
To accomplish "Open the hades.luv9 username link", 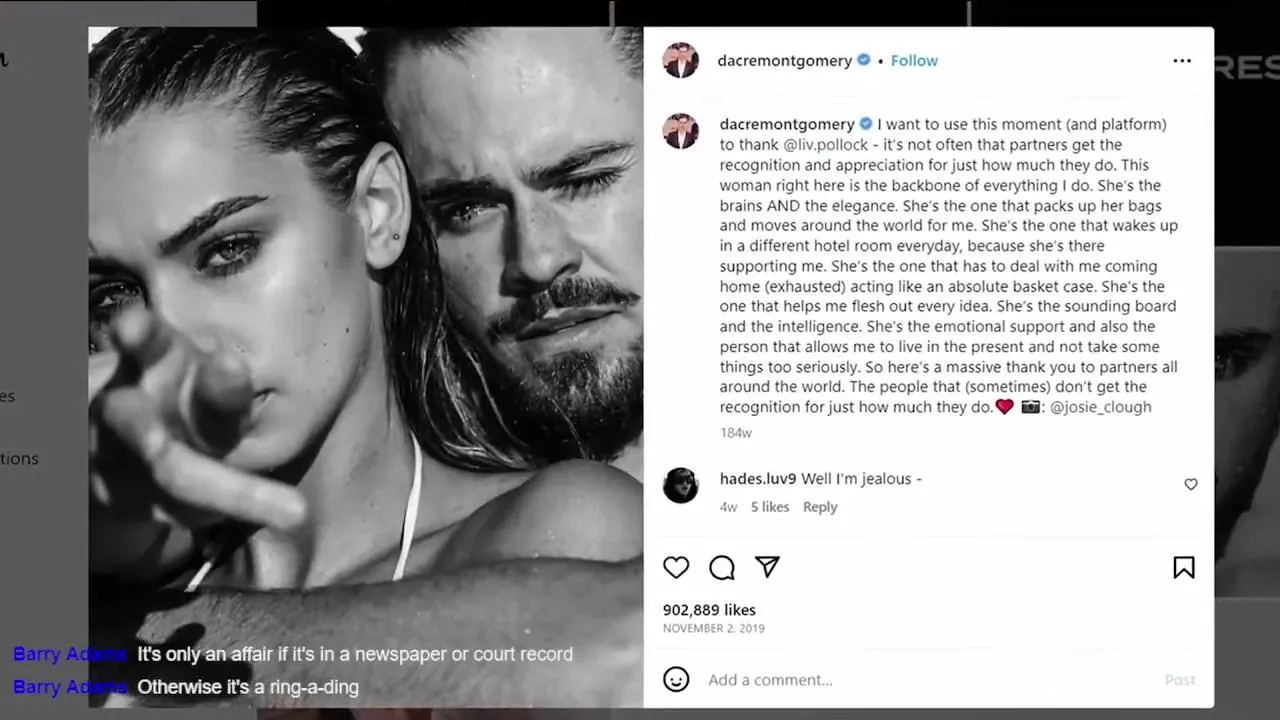I will pyautogui.click(x=758, y=479).
